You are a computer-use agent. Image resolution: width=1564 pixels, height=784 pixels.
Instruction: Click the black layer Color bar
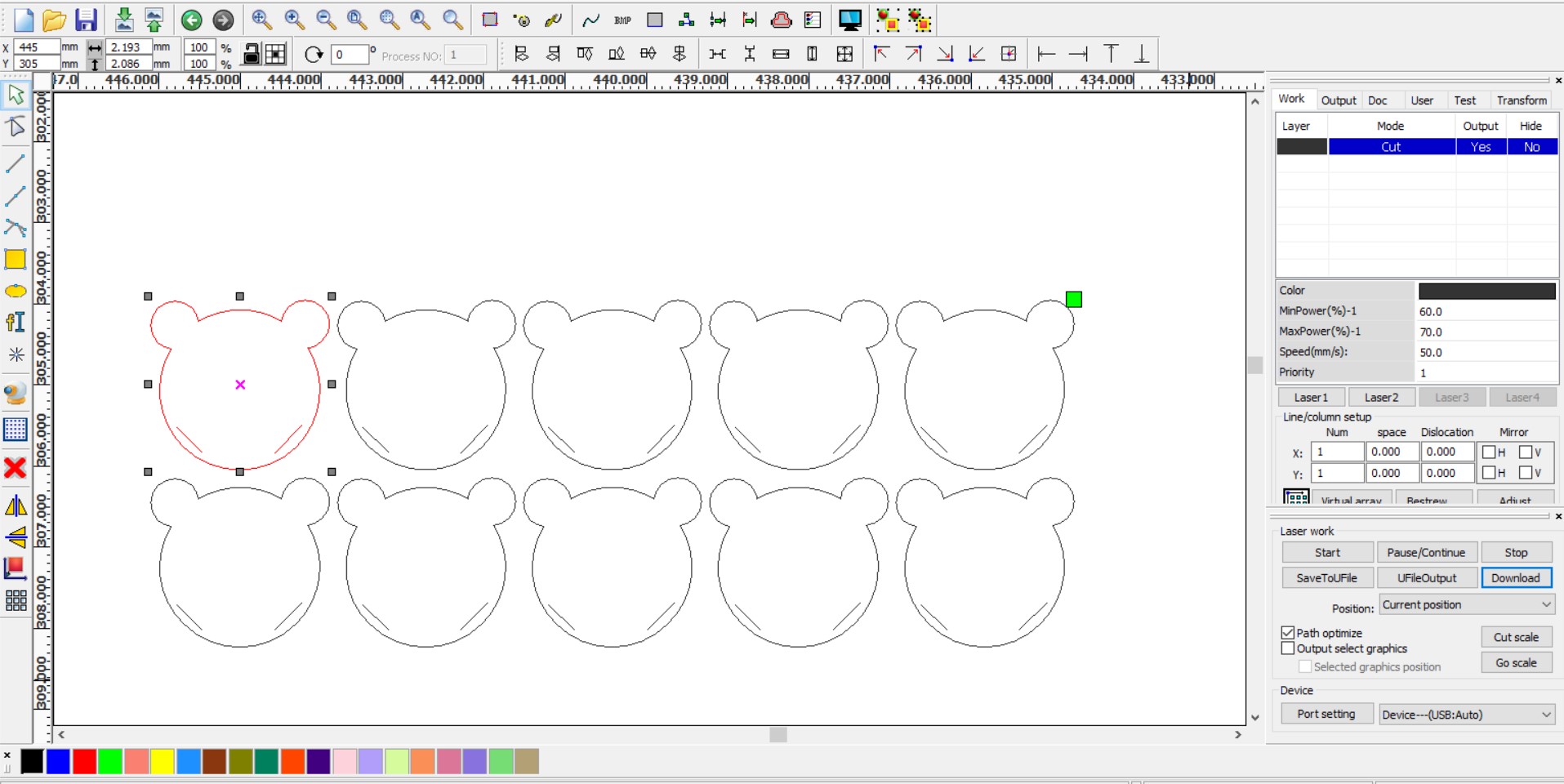pos(1486,291)
